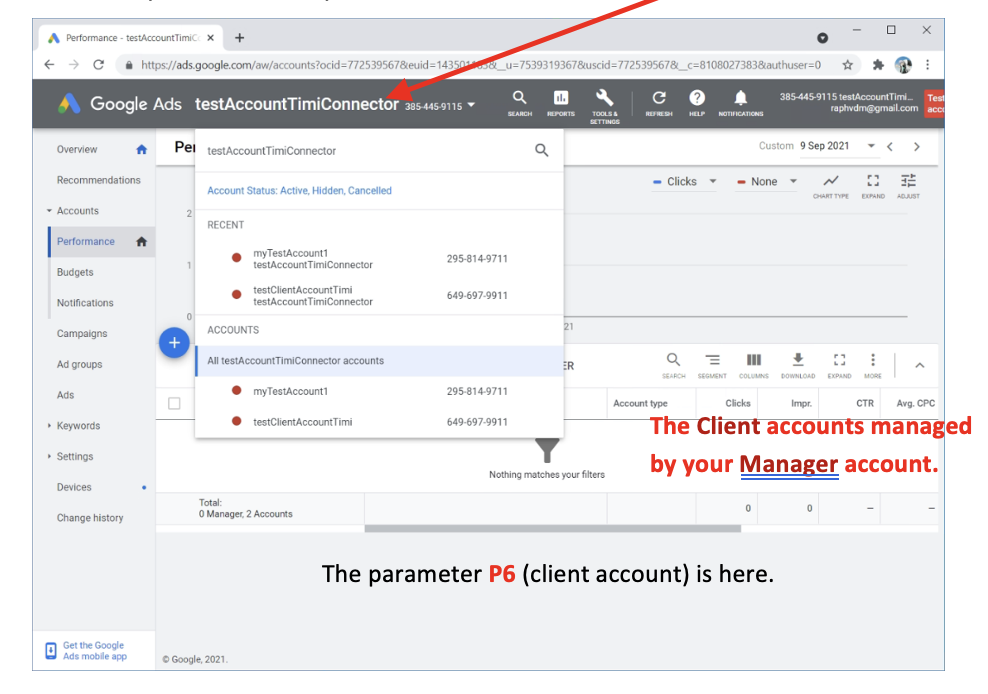The width and height of the screenshot is (988, 694).
Task: Click Account Status filter link
Action: 299,191
